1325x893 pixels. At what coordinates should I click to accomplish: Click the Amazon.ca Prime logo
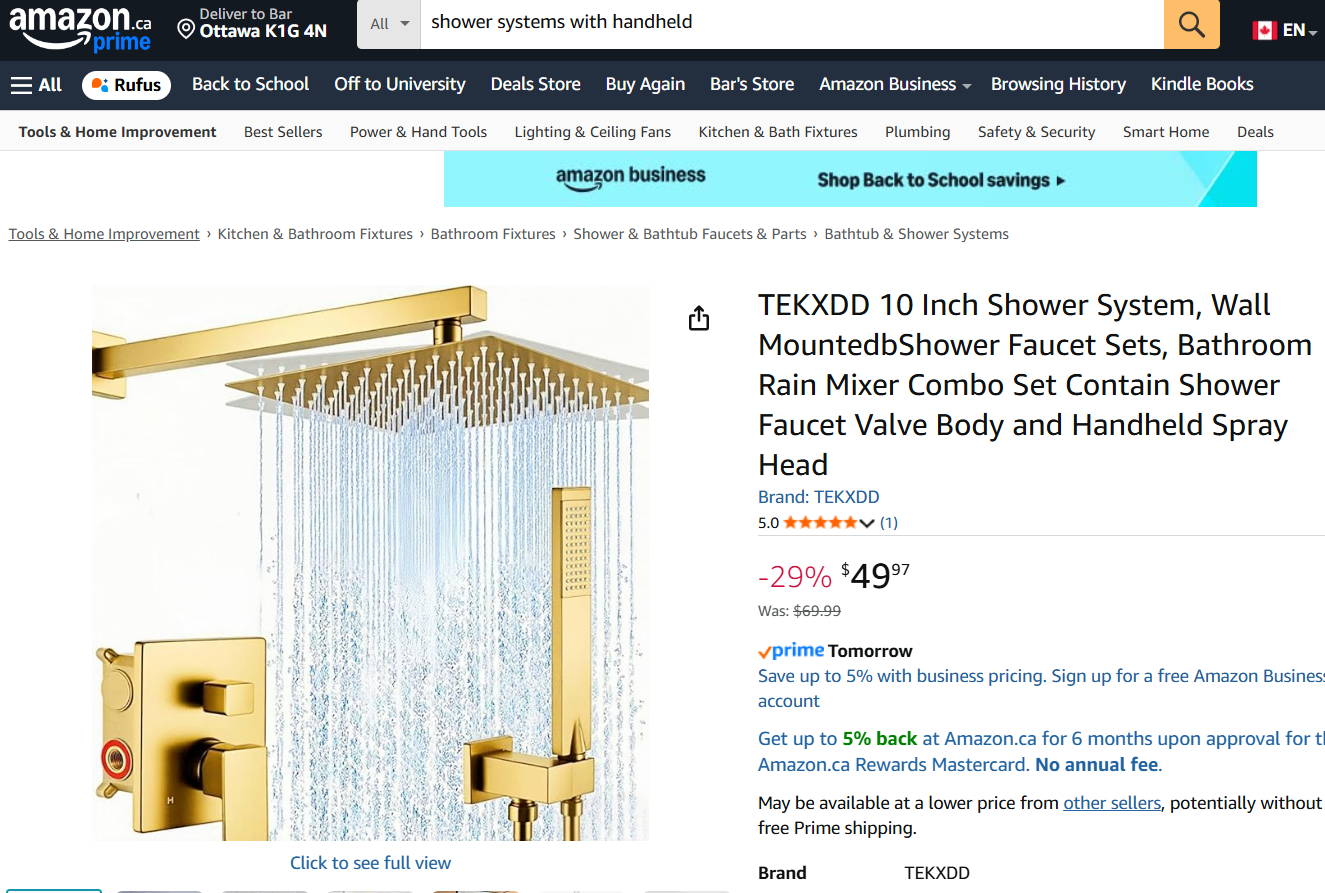click(x=80, y=27)
